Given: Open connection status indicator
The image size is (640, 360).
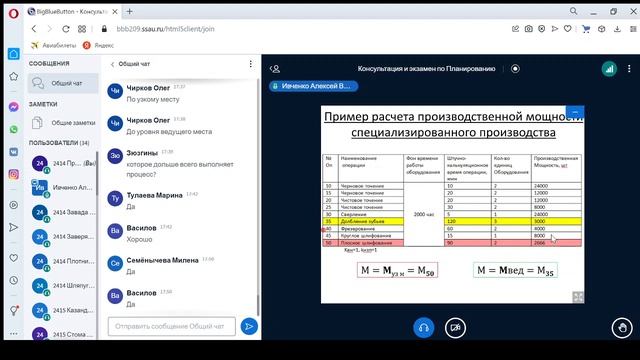Looking at the screenshot, I should 609,69.
